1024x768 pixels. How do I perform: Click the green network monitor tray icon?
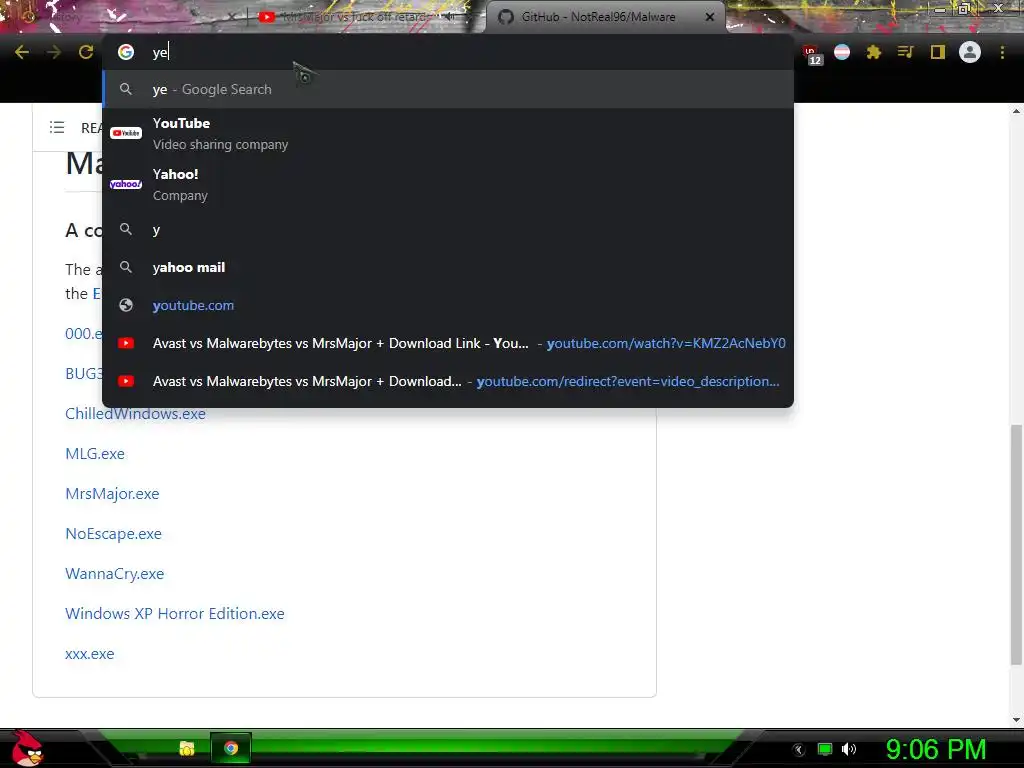825,749
